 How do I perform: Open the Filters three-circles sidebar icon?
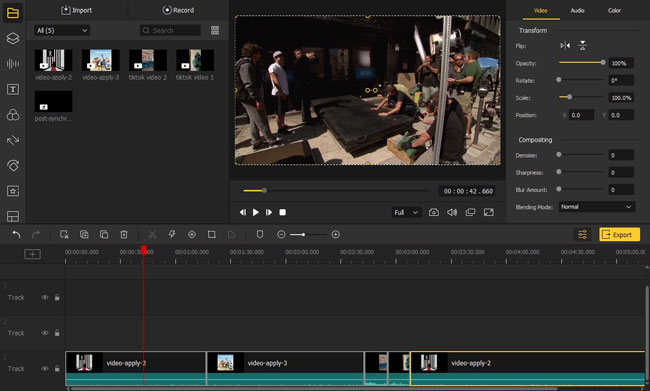click(x=13, y=115)
